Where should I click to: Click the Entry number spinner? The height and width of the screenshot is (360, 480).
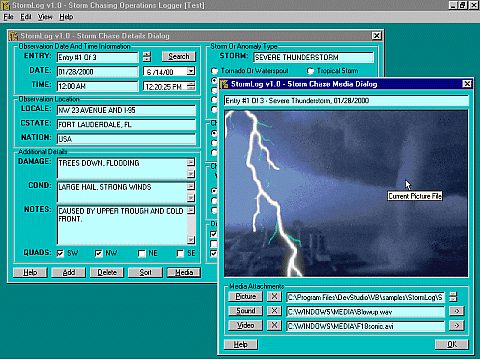pyautogui.click(x=147, y=57)
